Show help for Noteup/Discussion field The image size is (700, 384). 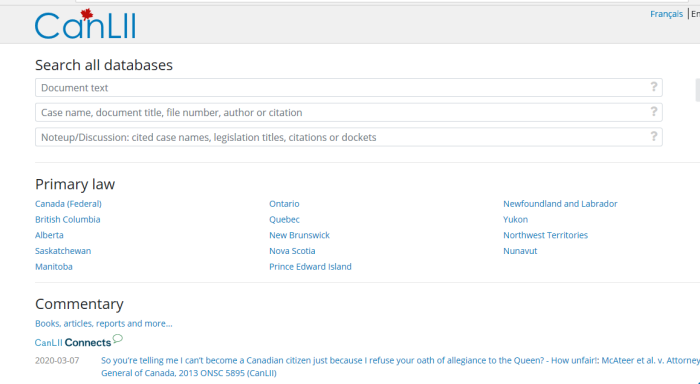point(654,136)
